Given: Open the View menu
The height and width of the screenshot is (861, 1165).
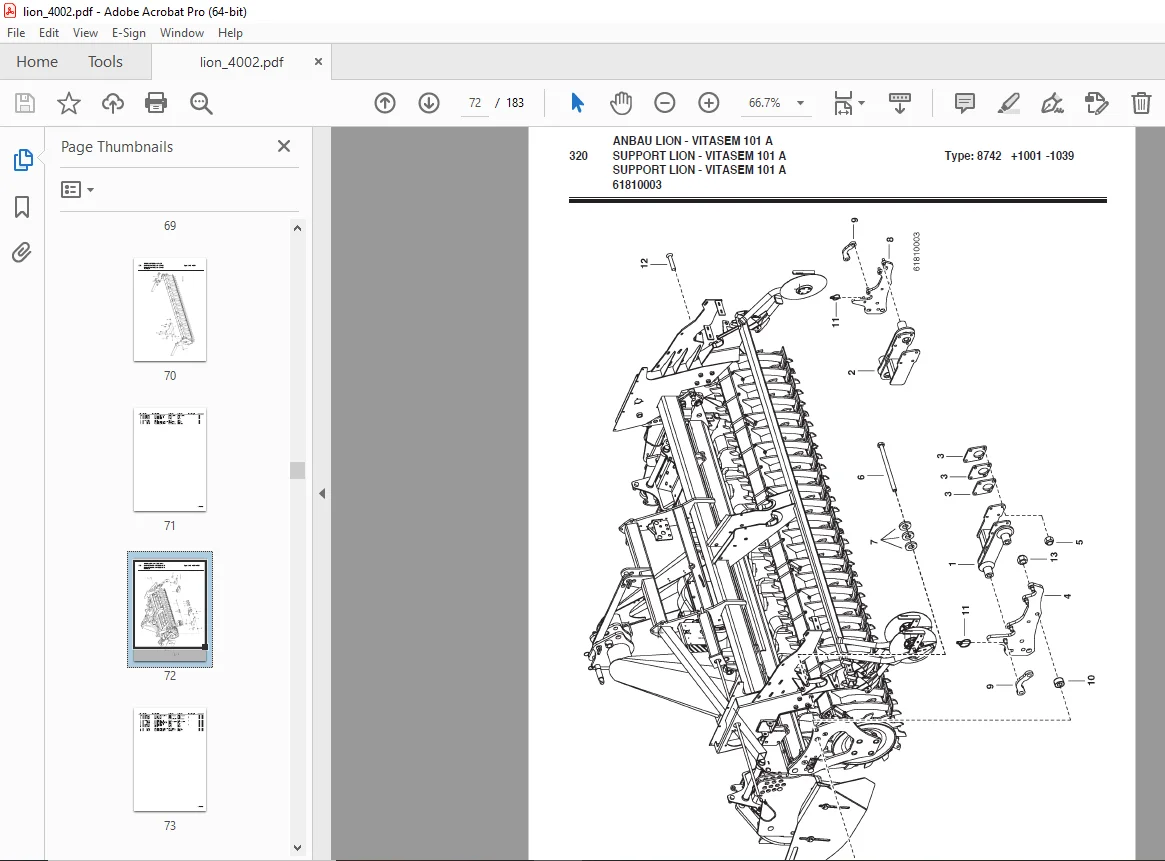Looking at the screenshot, I should tap(85, 33).
